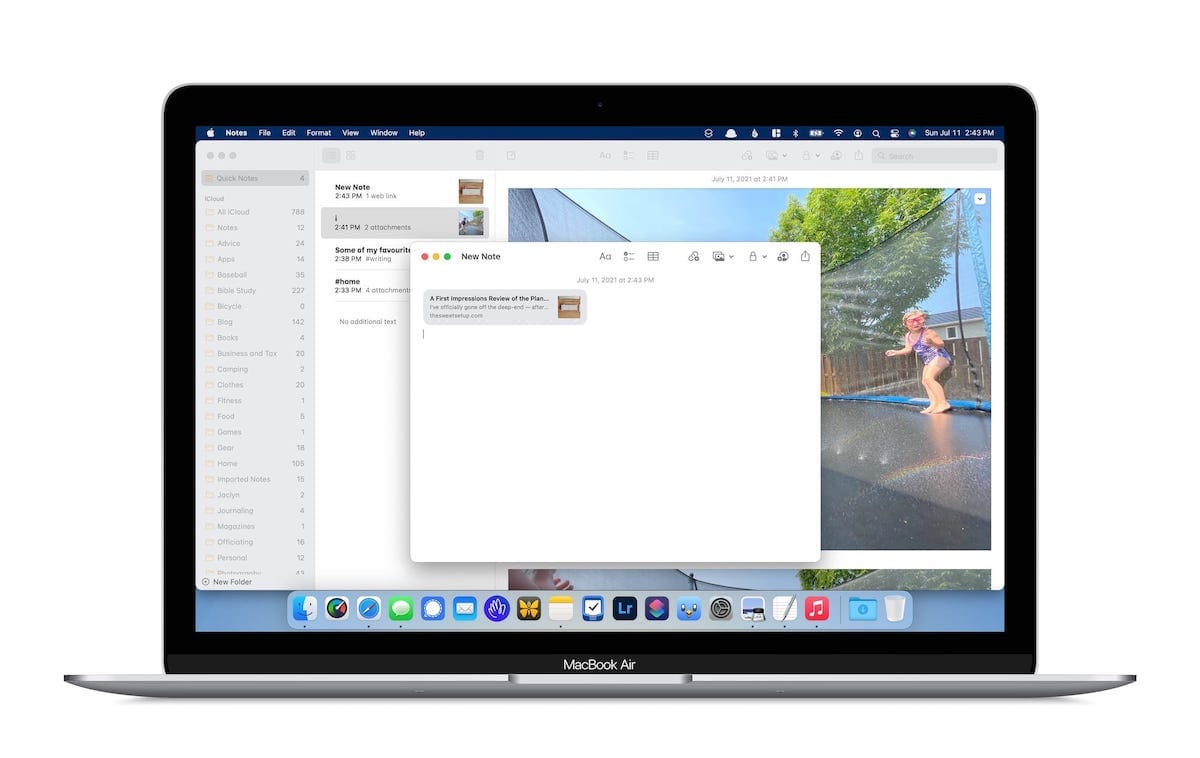Click the collaborate icon in New Note window

782,257
